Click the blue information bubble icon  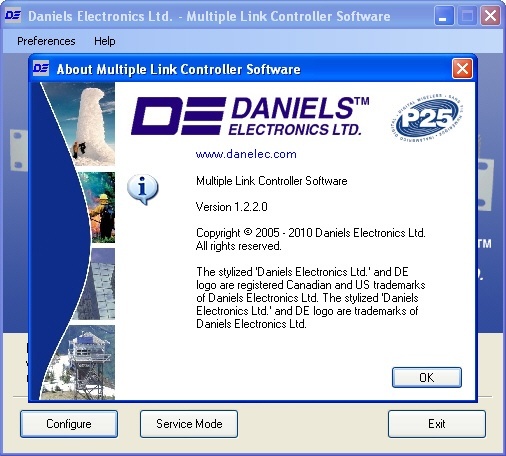(x=143, y=189)
